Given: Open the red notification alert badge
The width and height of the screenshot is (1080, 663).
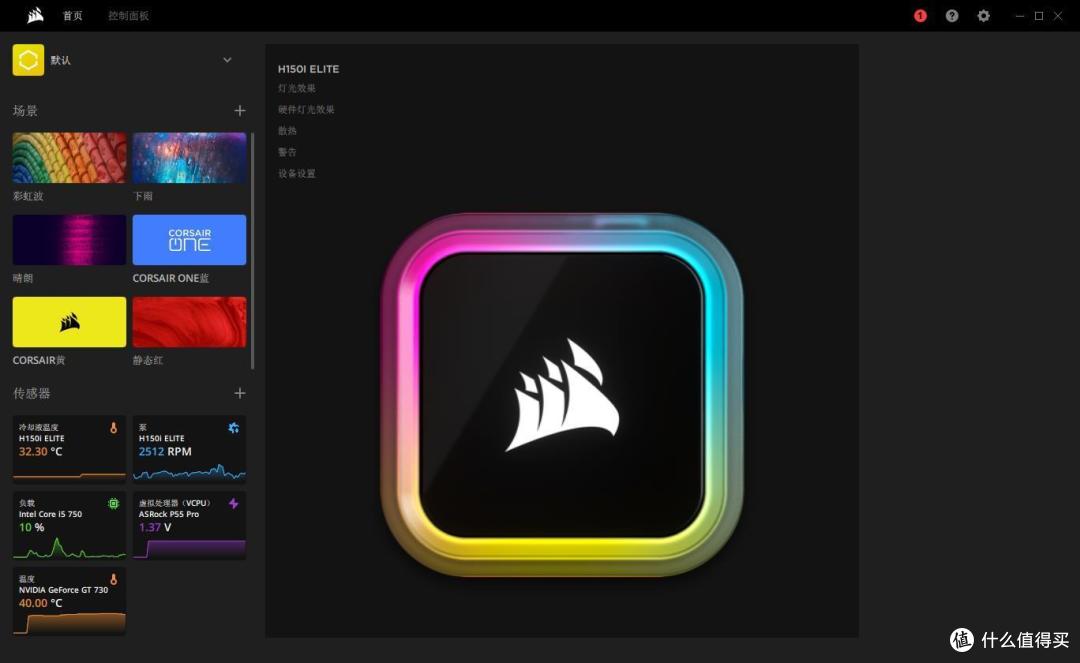Looking at the screenshot, I should (x=920, y=16).
